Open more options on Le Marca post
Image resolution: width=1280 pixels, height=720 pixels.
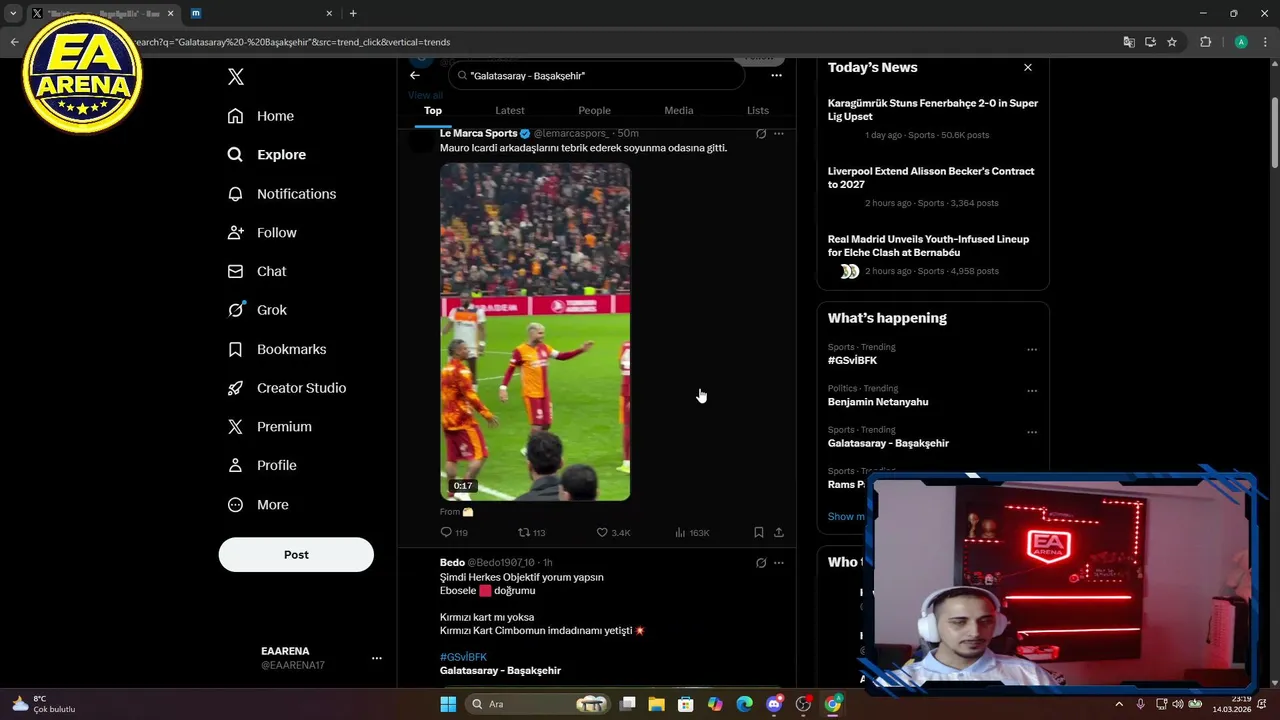tap(779, 133)
